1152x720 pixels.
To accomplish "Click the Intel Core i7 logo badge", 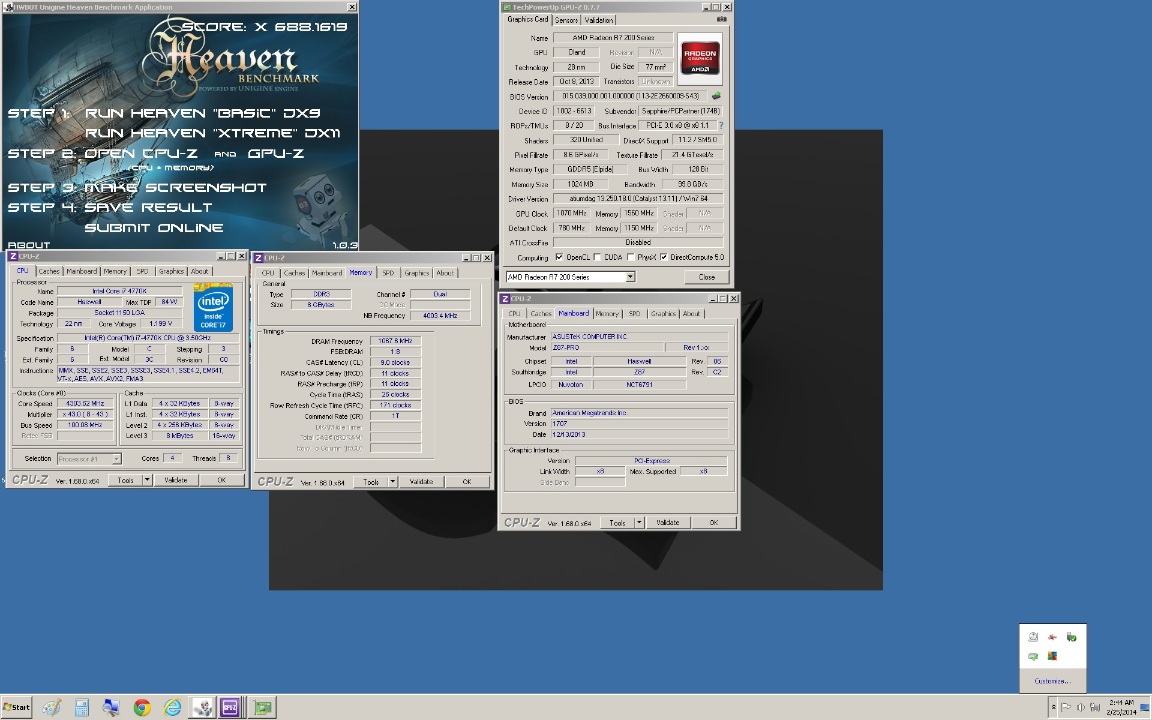I will 214,307.
